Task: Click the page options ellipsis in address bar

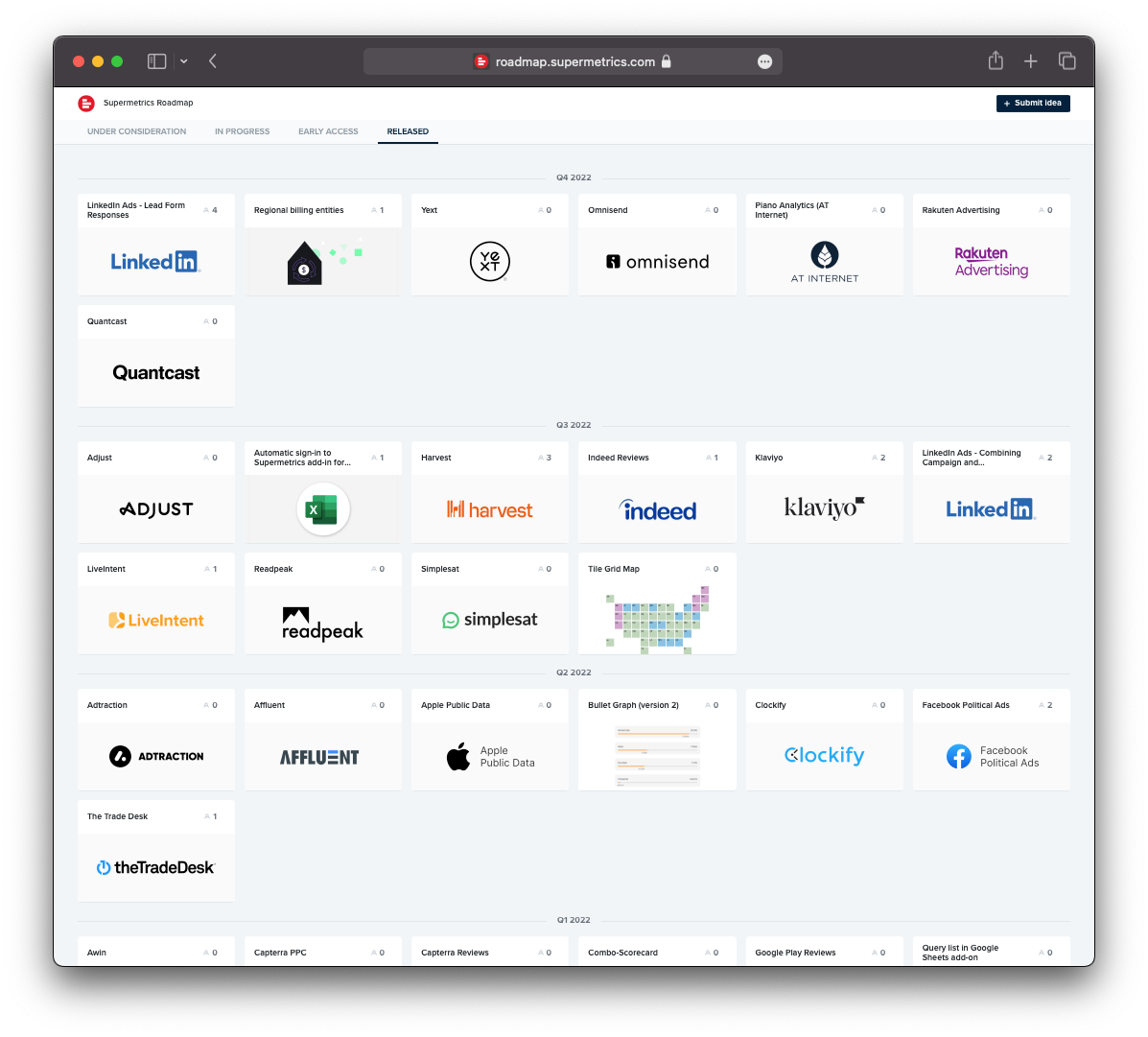Action: [764, 61]
